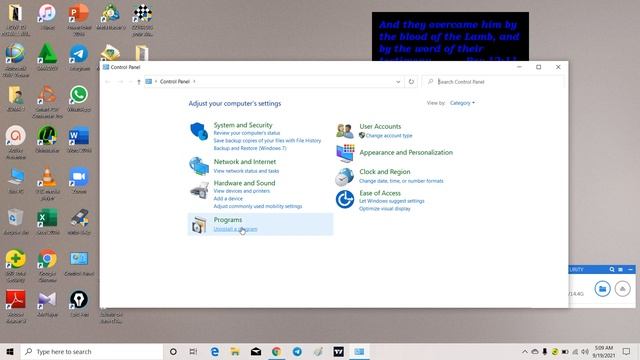Screen dimensions: 640x360
Task: Open Network and Internet category
Action: tap(244, 162)
